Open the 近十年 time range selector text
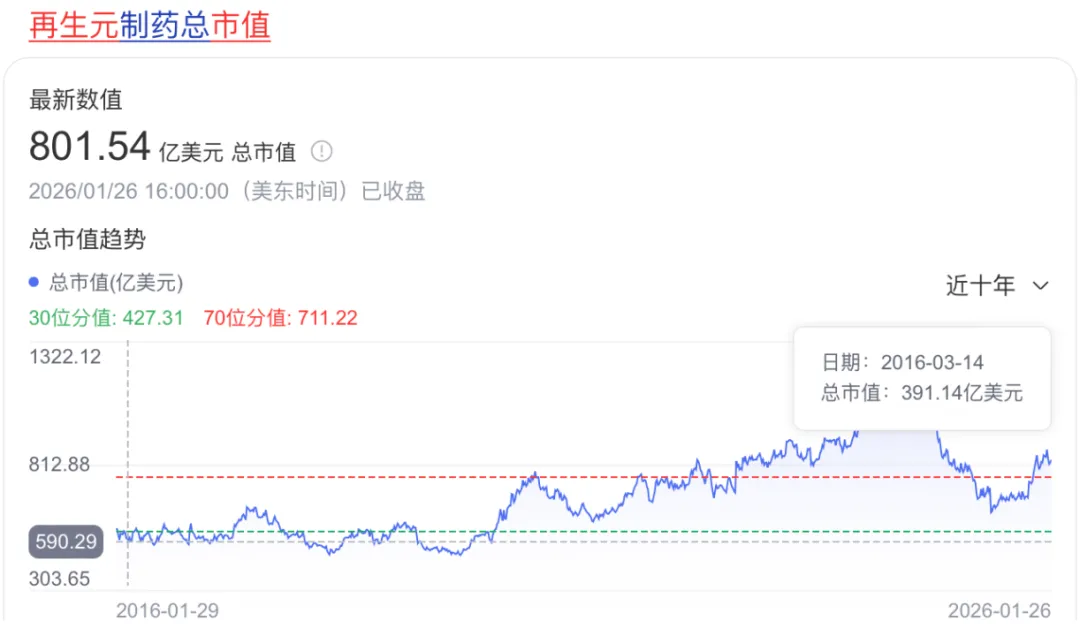 click(980, 286)
